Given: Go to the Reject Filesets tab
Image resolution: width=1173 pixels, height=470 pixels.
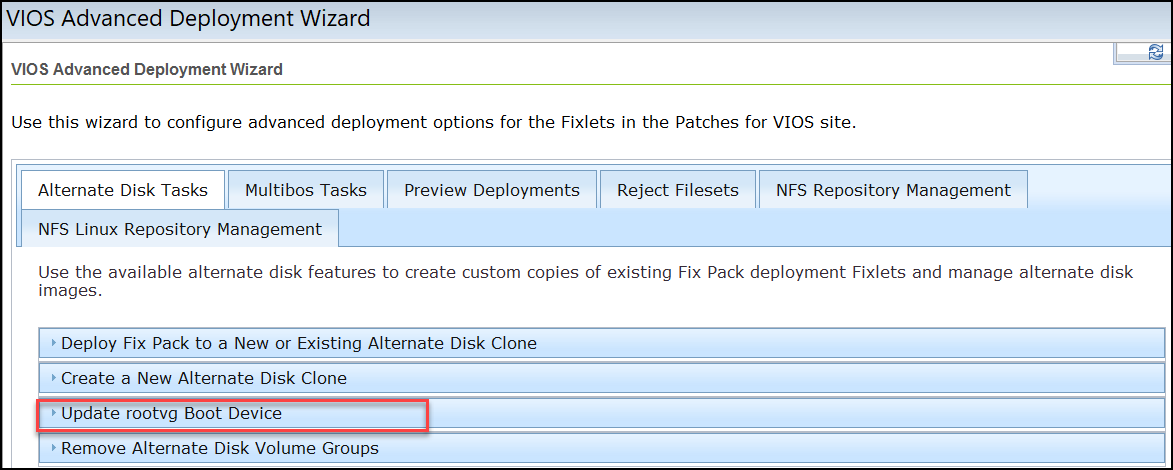Looking at the screenshot, I should tap(678, 190).
